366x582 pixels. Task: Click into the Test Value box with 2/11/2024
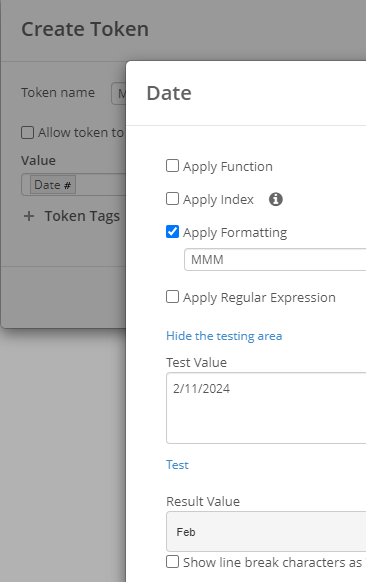point(266,408)
